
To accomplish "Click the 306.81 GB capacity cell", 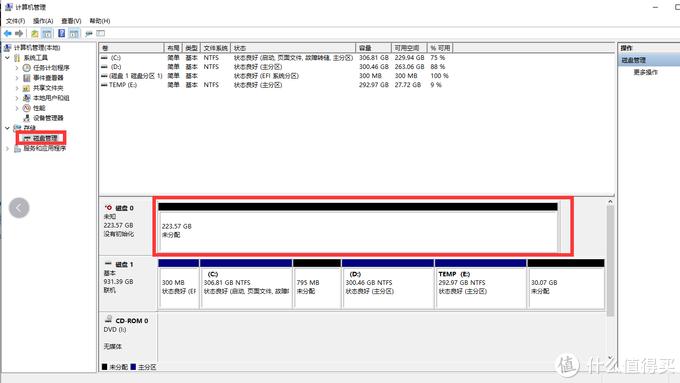I will point(374,58).
